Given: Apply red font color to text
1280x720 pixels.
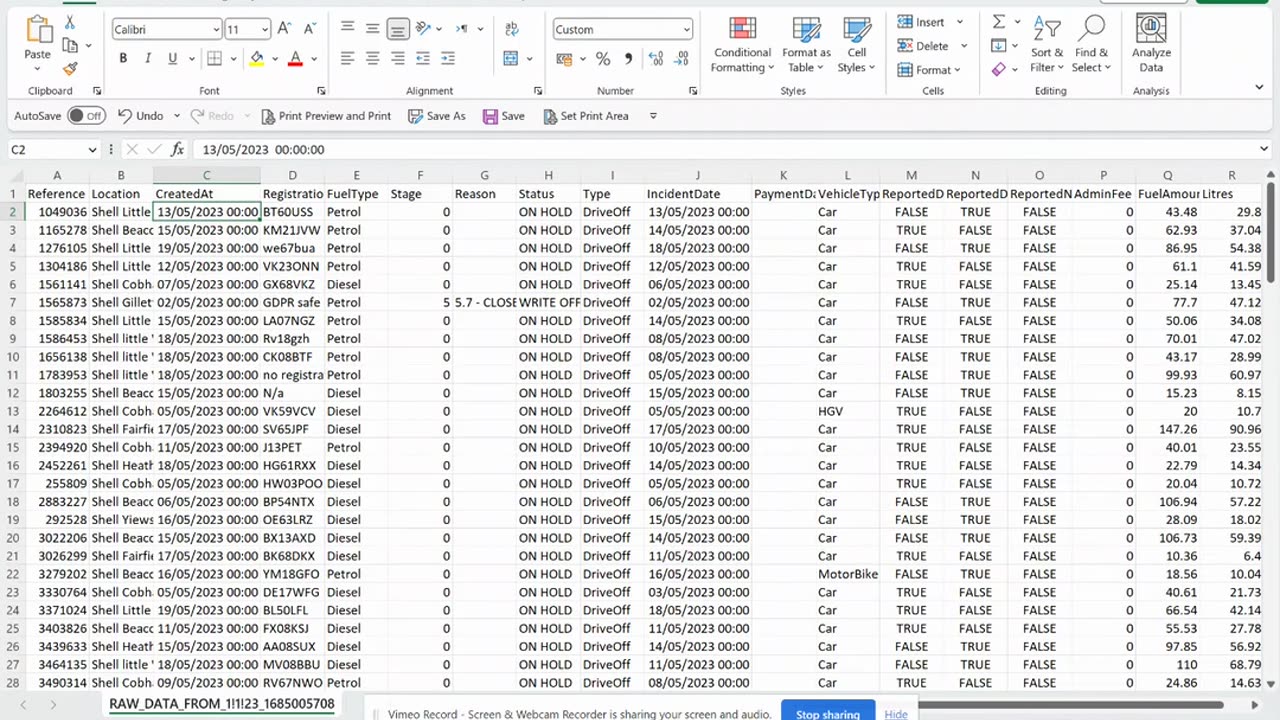Looking at the screenshot, I should click(x=295, y=59).
